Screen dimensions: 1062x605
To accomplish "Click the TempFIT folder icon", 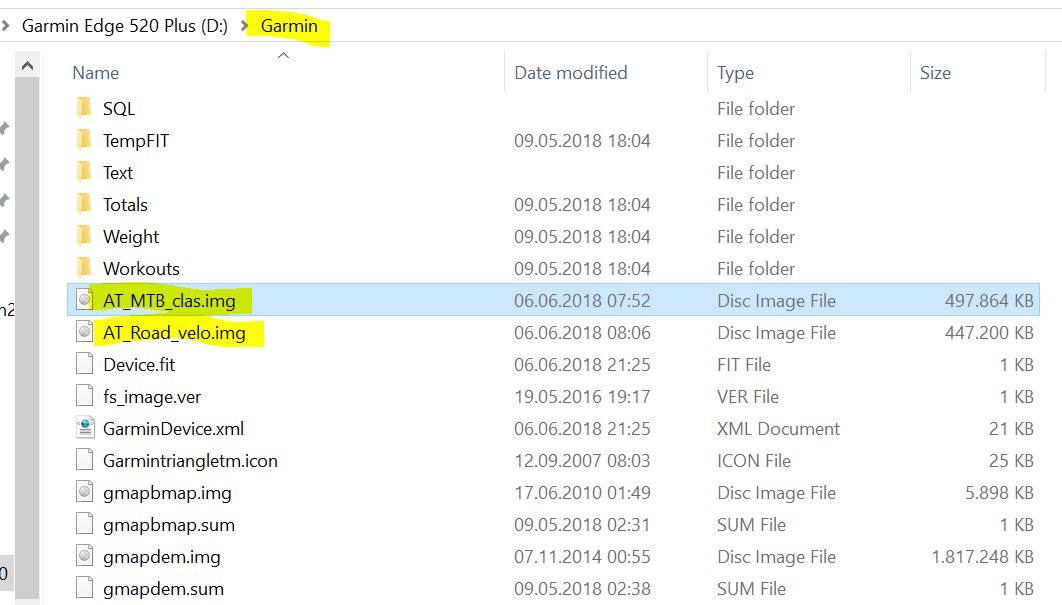I will (x=84, y=139).
